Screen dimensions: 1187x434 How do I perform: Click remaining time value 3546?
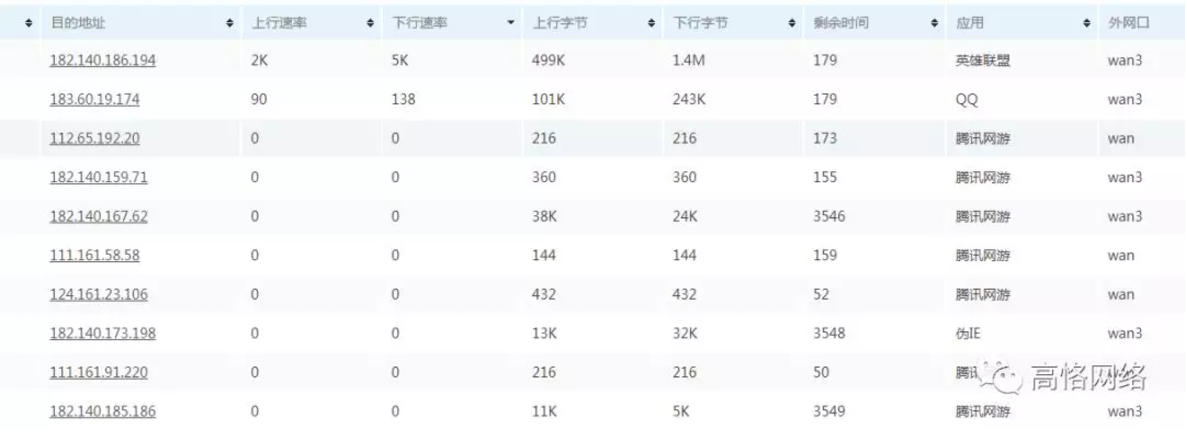[x=829, y=217]
